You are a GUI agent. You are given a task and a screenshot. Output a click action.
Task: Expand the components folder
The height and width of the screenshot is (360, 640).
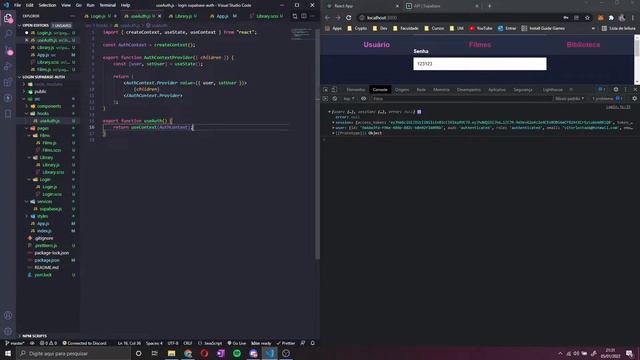(49, 106)
